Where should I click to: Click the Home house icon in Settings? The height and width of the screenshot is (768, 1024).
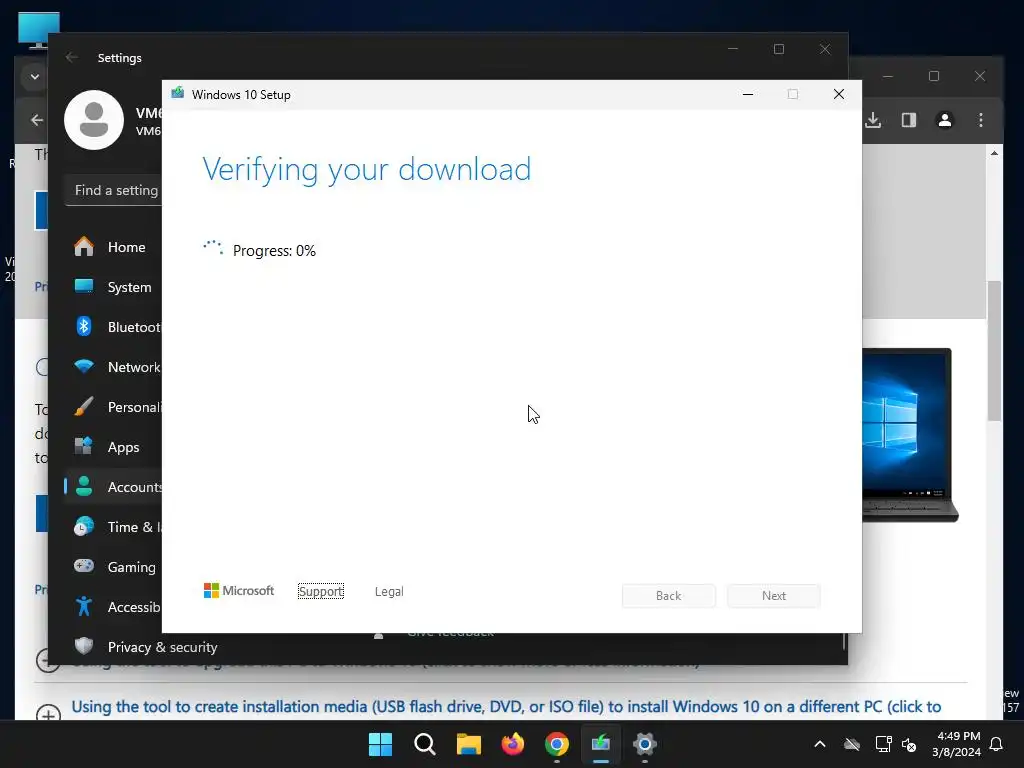click(x=84, y=246)
